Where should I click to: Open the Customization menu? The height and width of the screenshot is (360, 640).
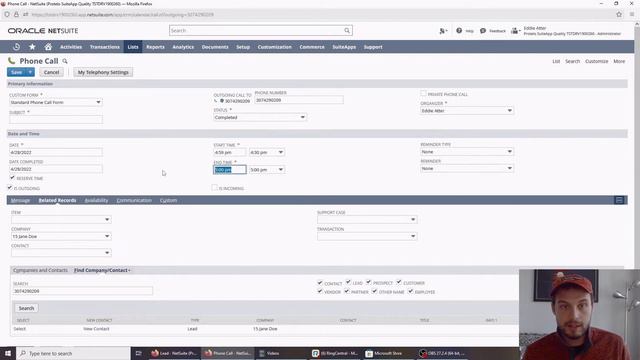pos(274,47)
